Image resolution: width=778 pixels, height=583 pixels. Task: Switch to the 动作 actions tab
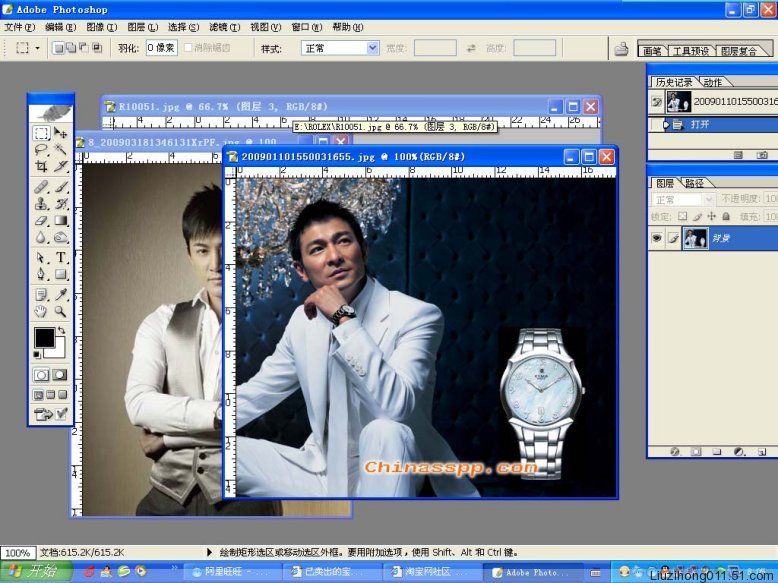[x=713, y=82]
